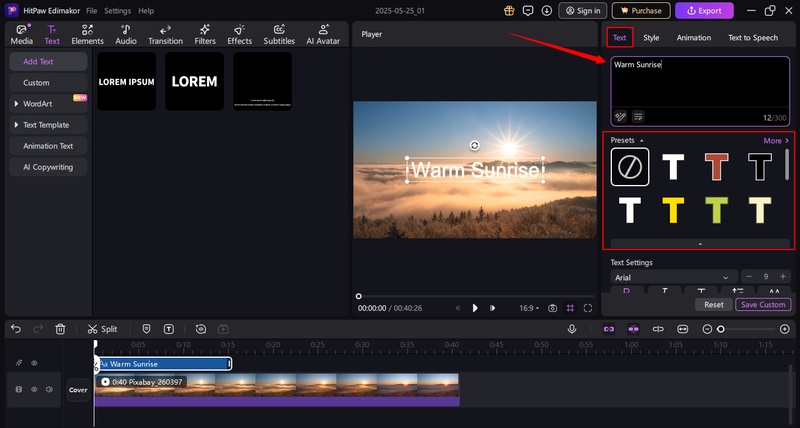Open the feedback message icon
Viewport: 800px width, 428px height.
[528, 11]
